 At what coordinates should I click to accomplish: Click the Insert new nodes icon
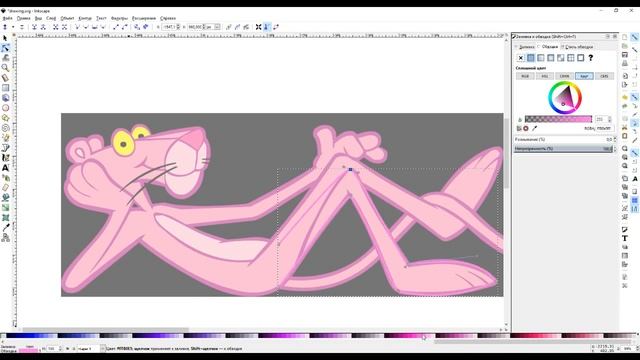5,27
